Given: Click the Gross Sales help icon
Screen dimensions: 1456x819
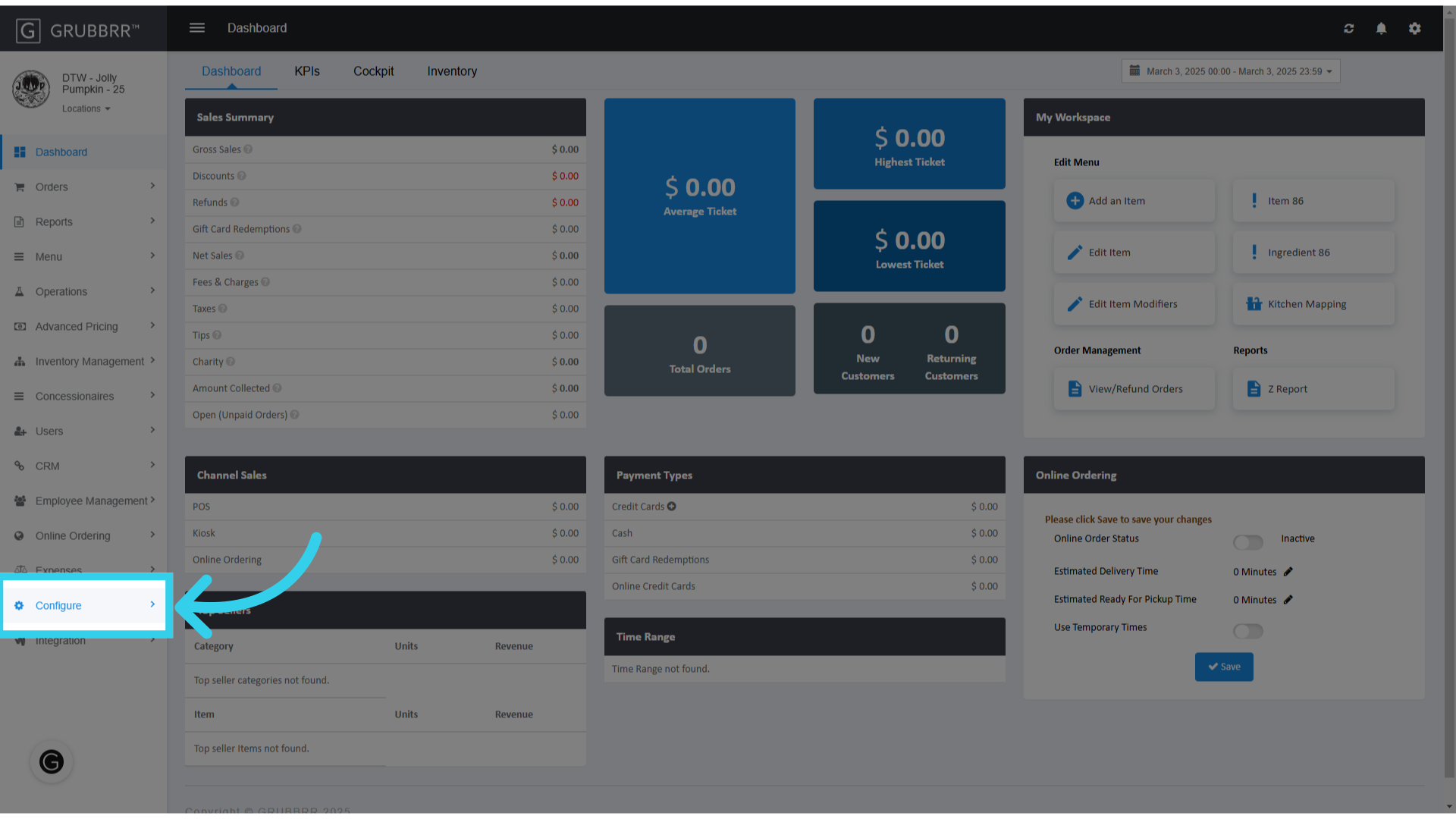Looking at the screenshot, I should point(248,149).
